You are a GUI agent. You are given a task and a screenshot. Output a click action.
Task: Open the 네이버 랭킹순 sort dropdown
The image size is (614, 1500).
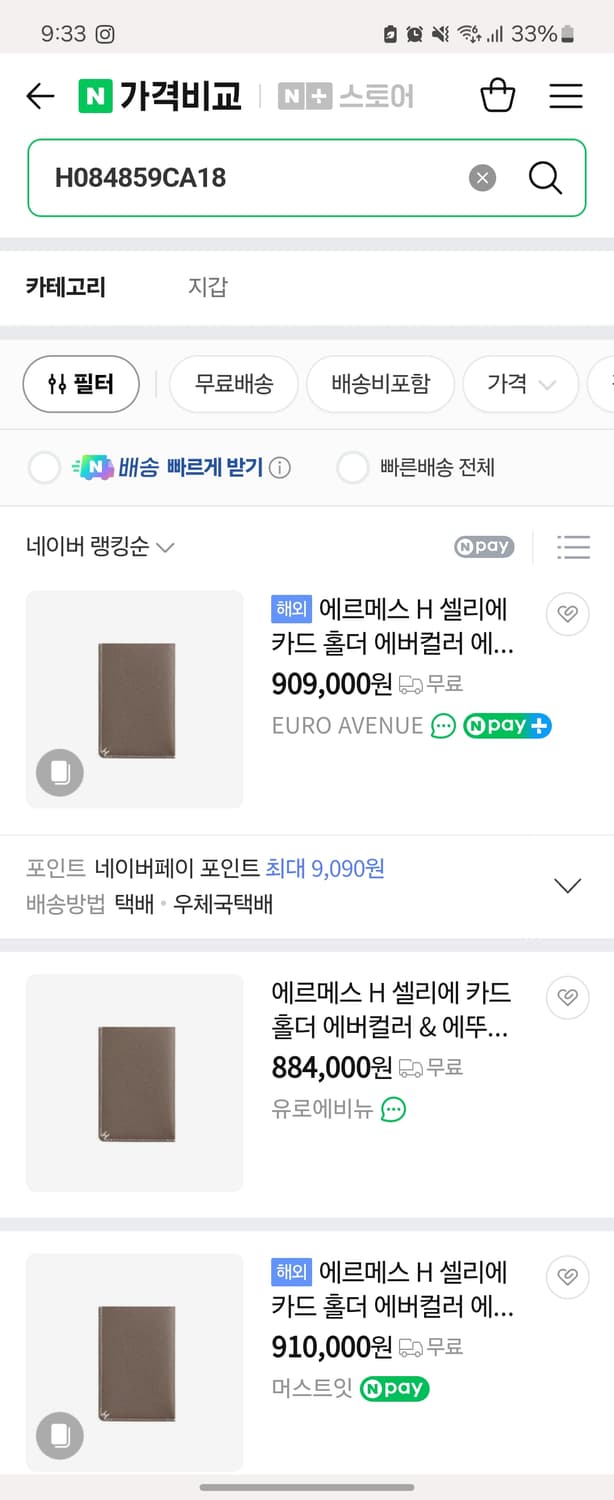100,547
